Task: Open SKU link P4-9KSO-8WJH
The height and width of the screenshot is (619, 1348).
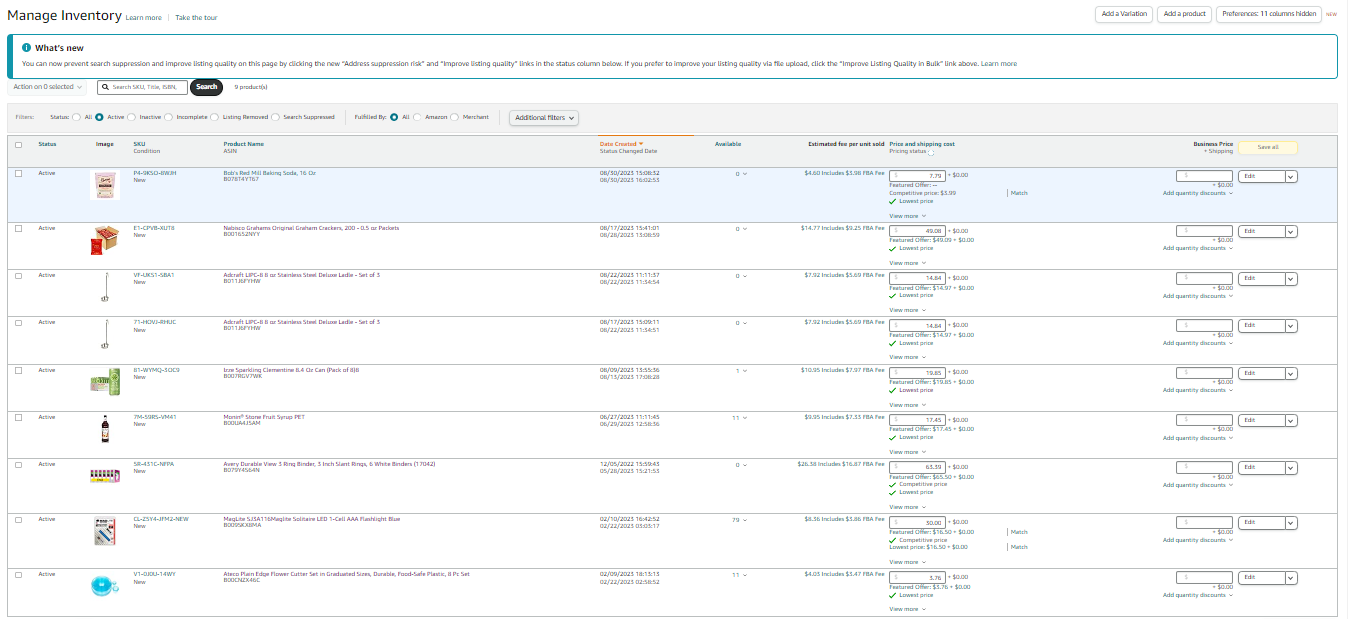Action: pyautogui.click(x=155, y=173)
